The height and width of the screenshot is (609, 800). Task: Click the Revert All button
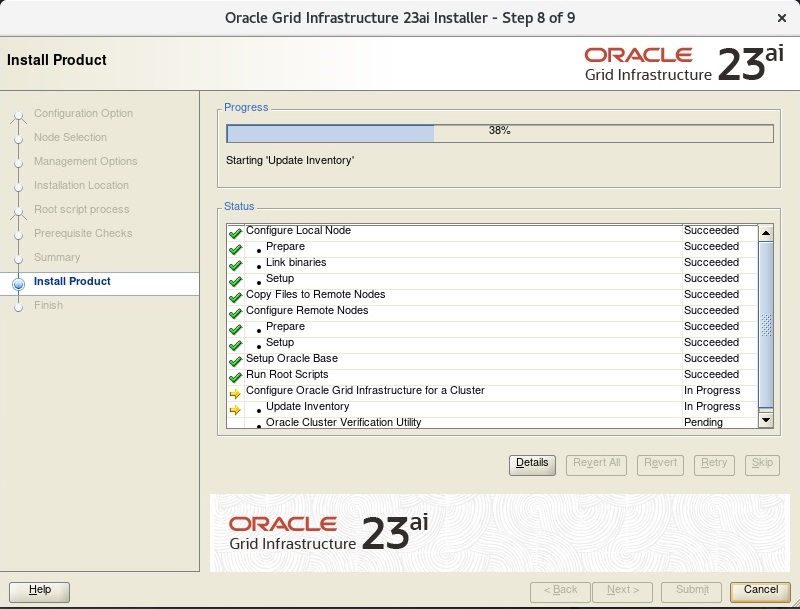pyautogui.click(x=596, y=465)
